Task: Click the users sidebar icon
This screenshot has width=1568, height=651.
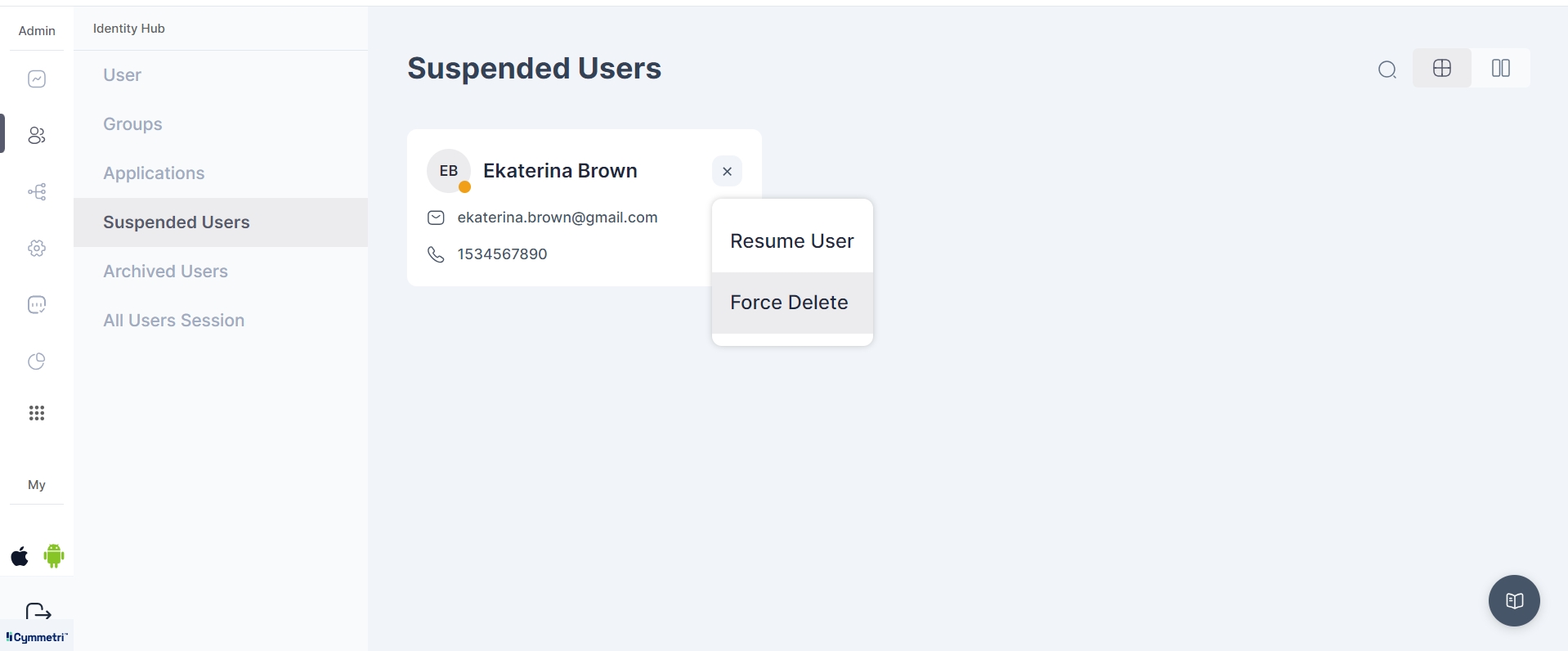Action: 37,136
